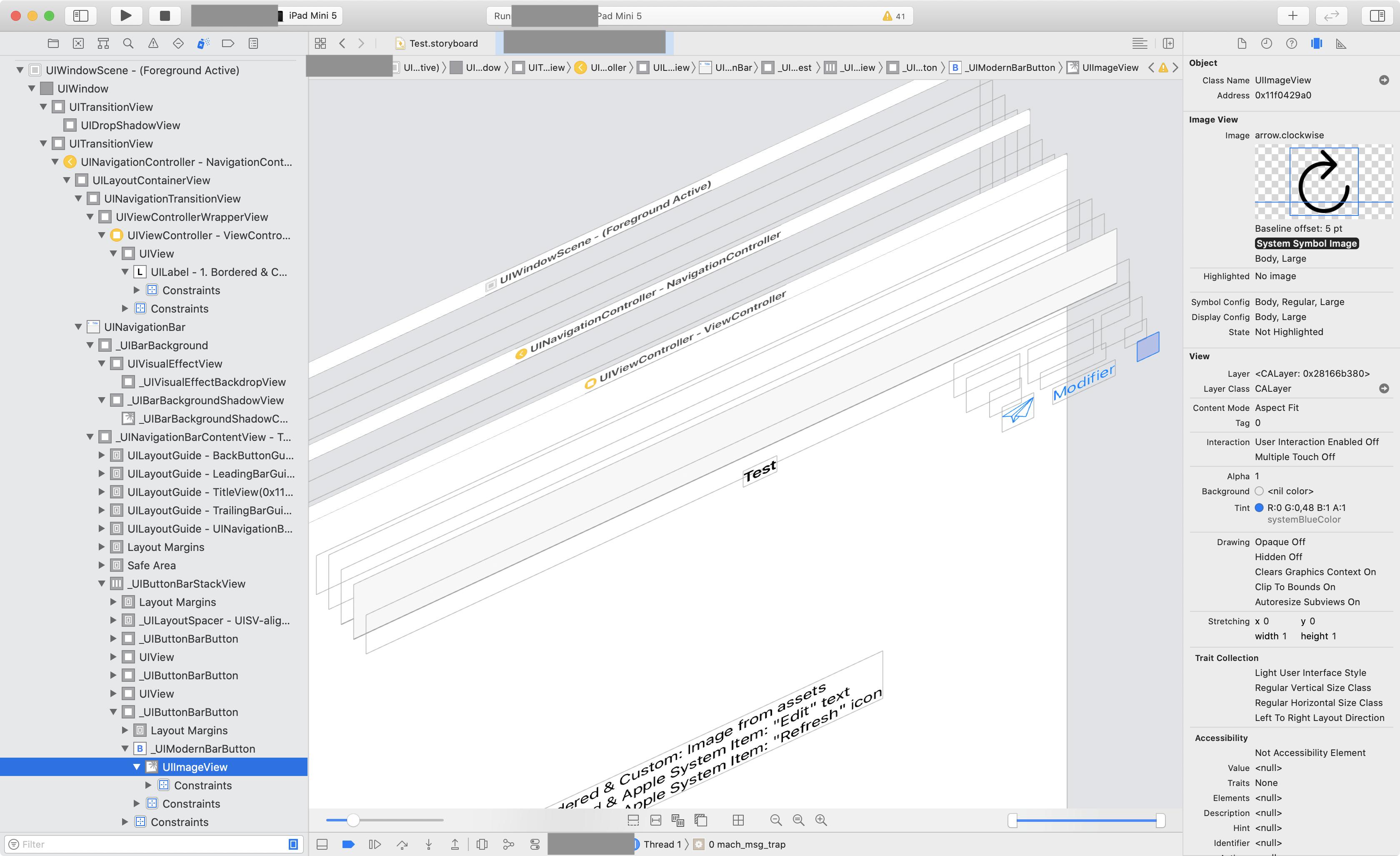Toggle breakpoints activation button
This screenshot has height=856, width=1400.
coord(348,844)
